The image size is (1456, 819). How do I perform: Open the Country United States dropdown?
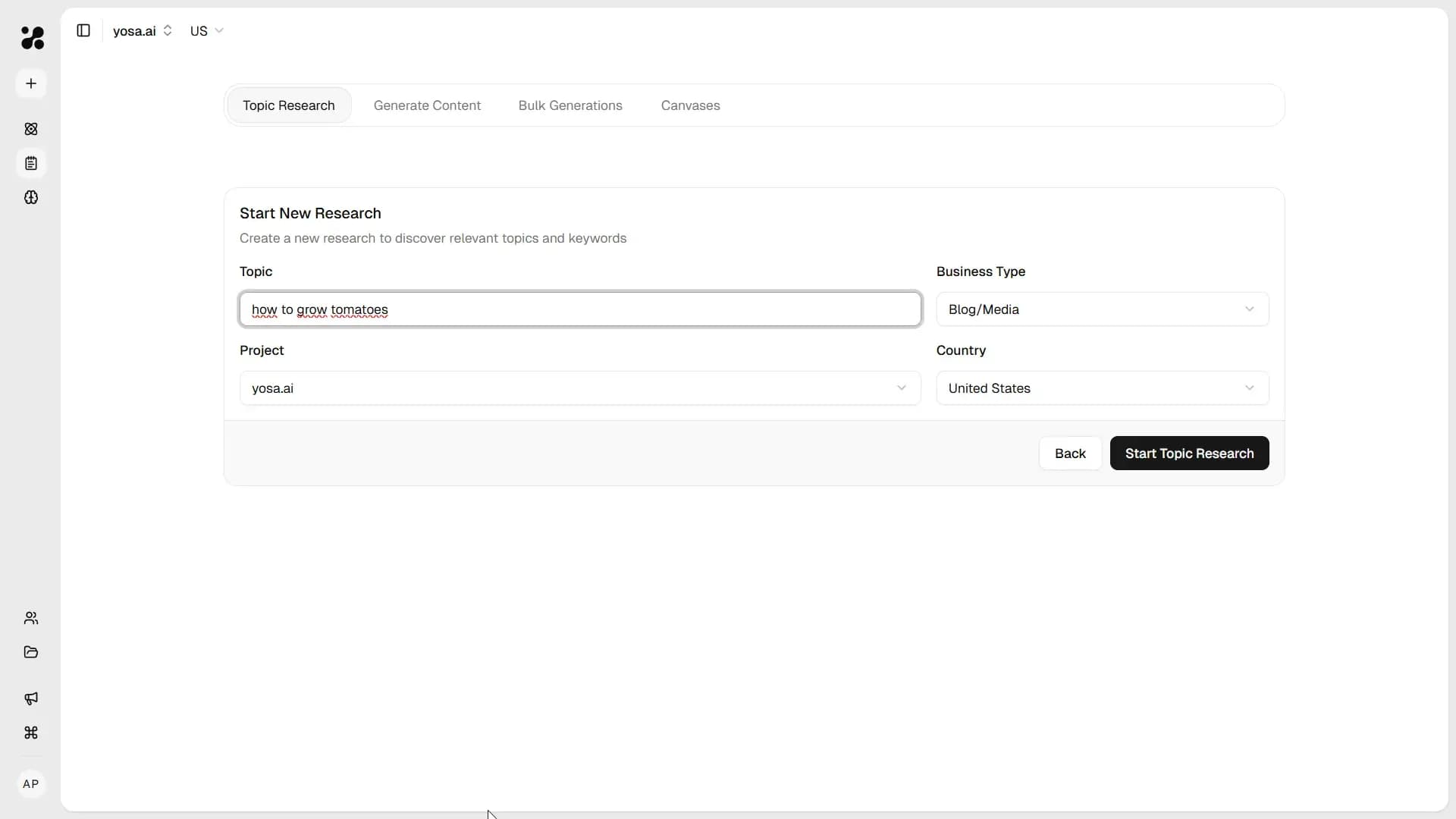(1102, 388)
